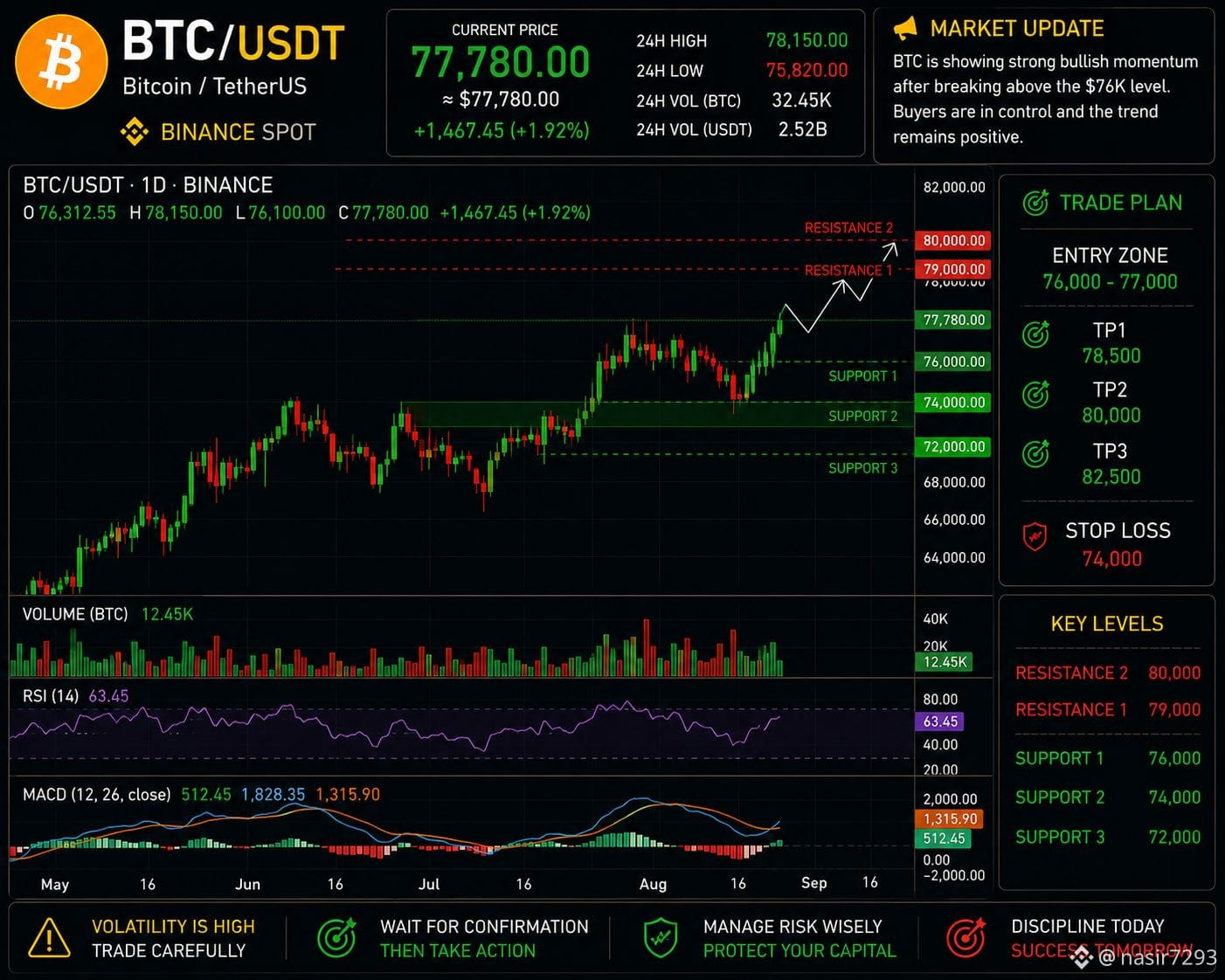Screen dimensions: 1225x980
Task: Click the TP1 target value 78,500
Action: 1111,355
